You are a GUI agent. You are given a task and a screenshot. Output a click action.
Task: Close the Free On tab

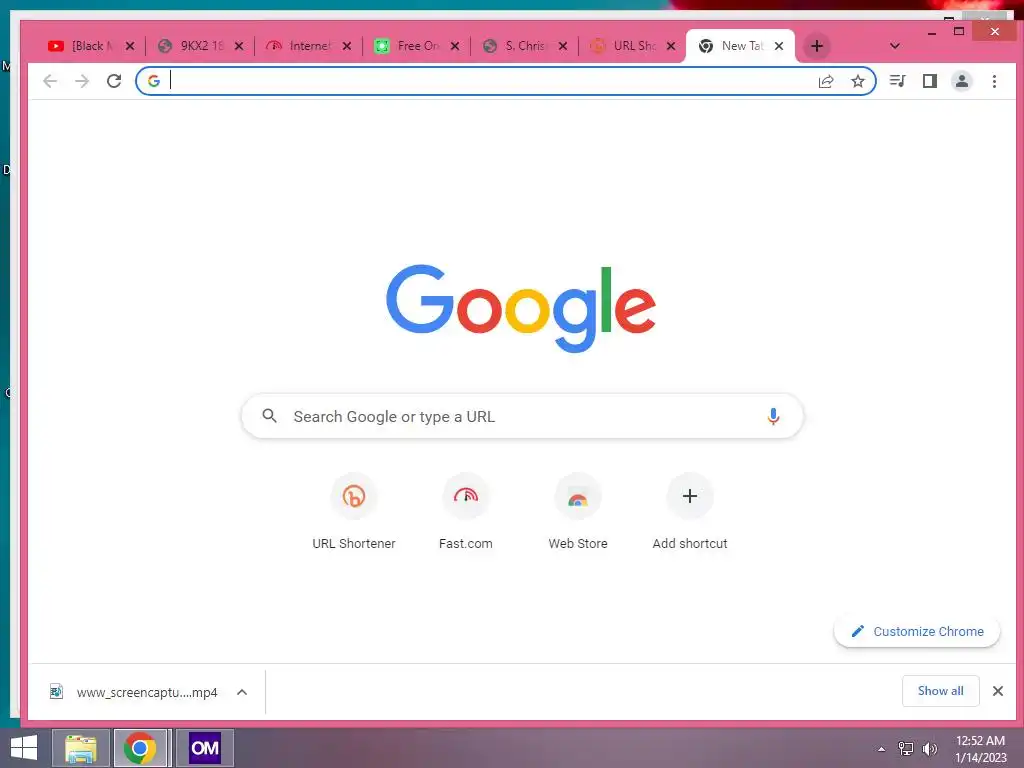(455, 46)
